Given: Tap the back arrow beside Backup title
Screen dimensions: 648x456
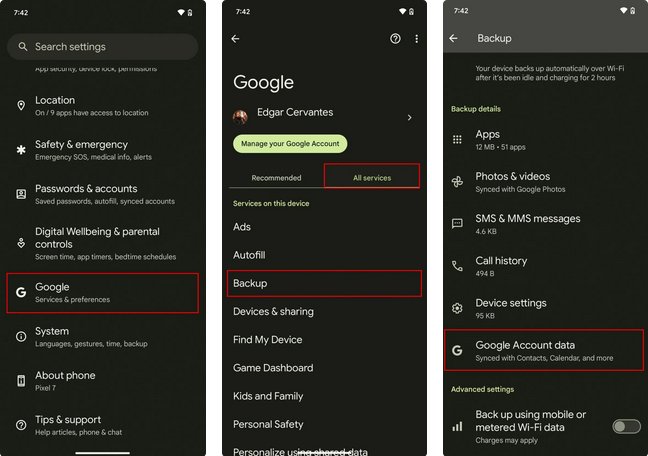Looking at the screenshot, I should 454,39.
